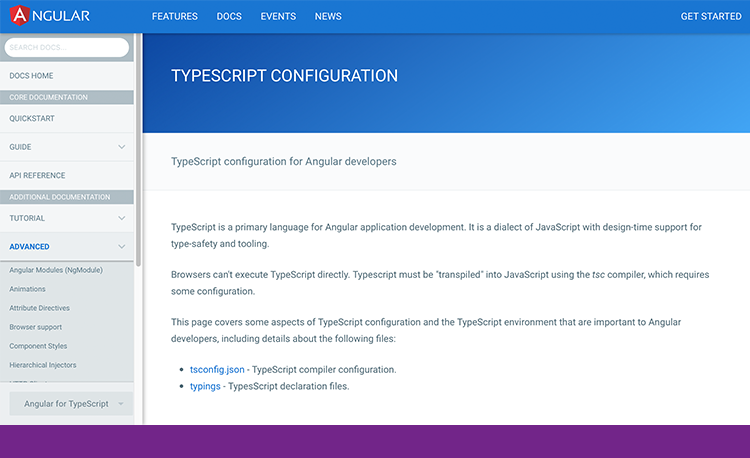The height and width of the screenshot is (458, 750).
Task: Open the Browser support page
Action: [35, 327]
